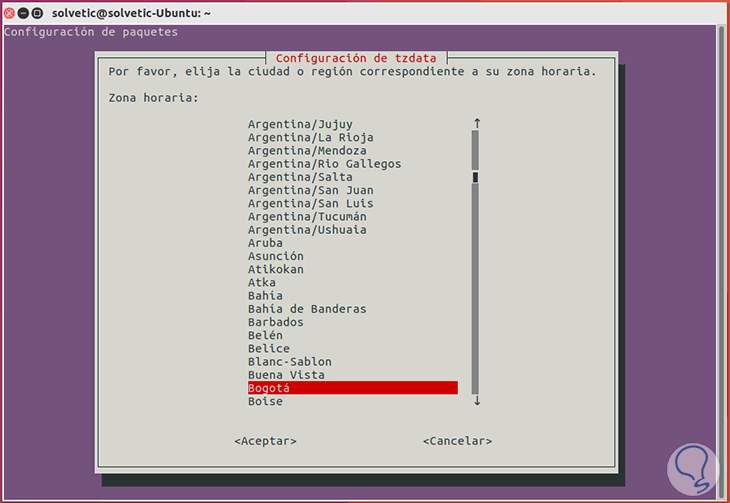Click the list's up scroll arrow
This screenshot has width=730, height=503.
[477, 123]
